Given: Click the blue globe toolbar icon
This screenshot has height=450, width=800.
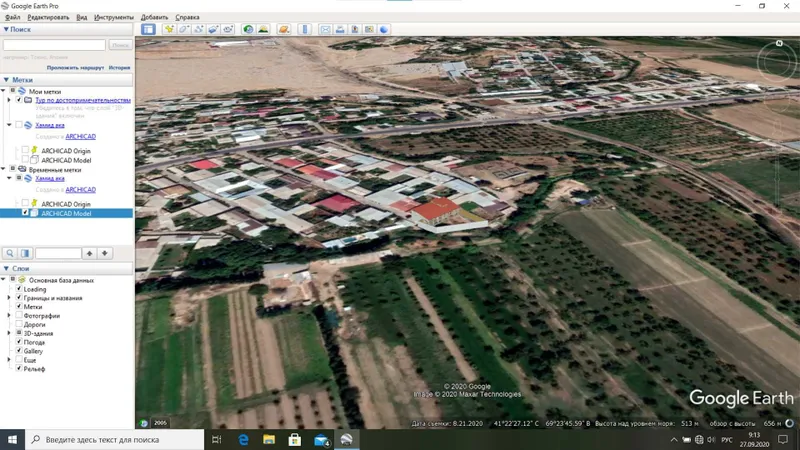Looking at the screenshot, I should pos(384,29).
